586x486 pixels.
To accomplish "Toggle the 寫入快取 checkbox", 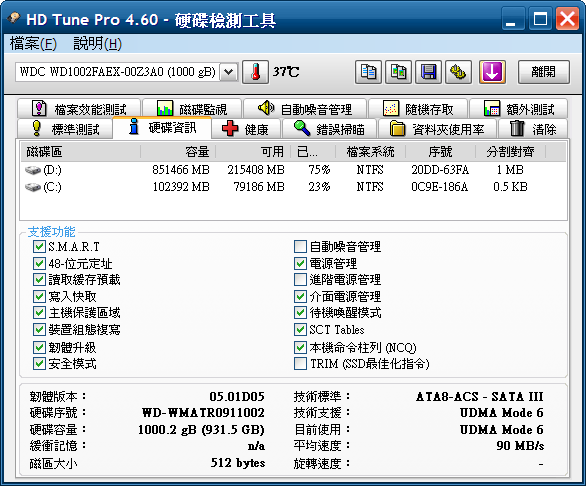I will pyautogui.click(x=39, y=296).
